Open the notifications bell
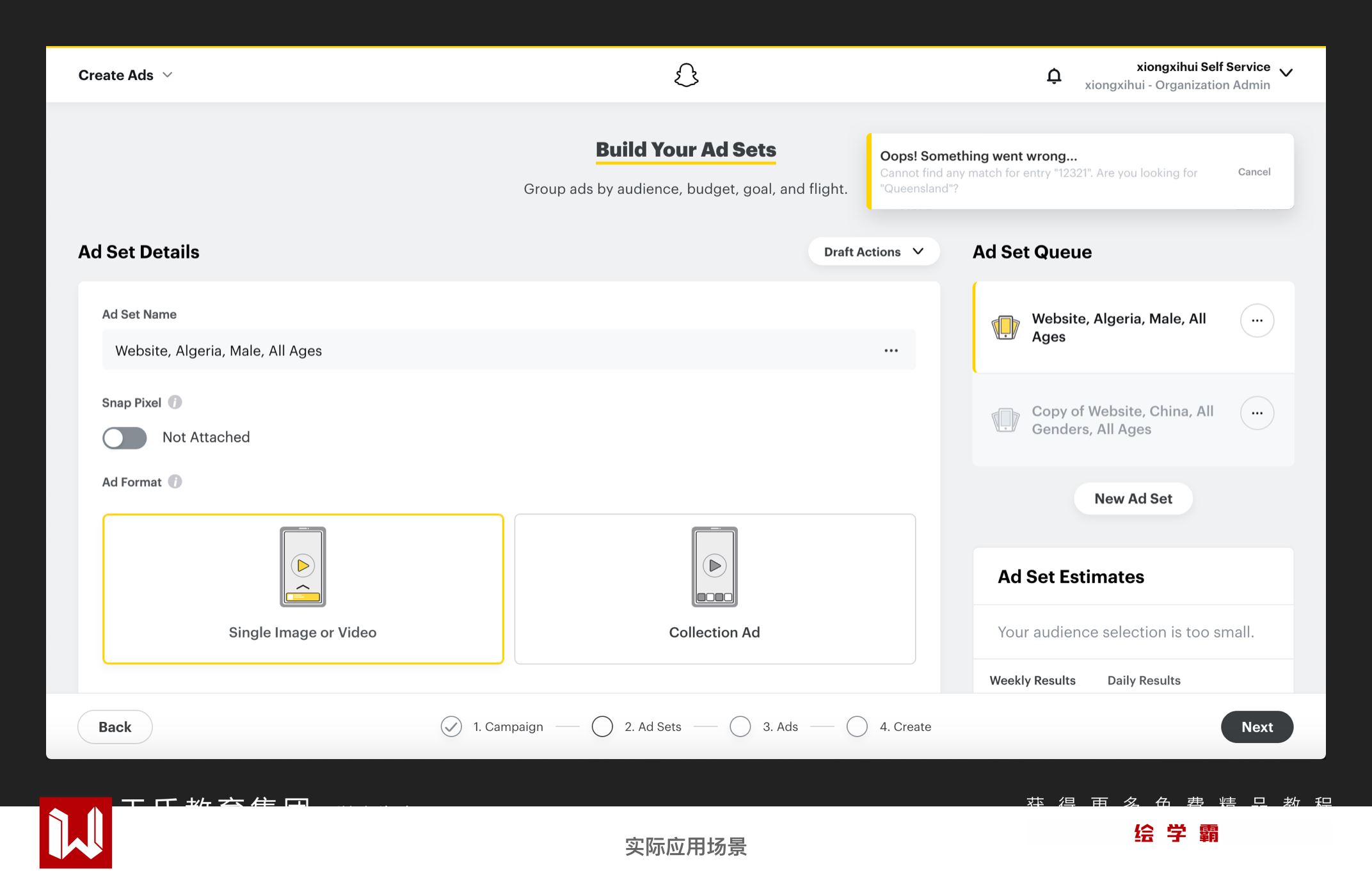 1053,76
